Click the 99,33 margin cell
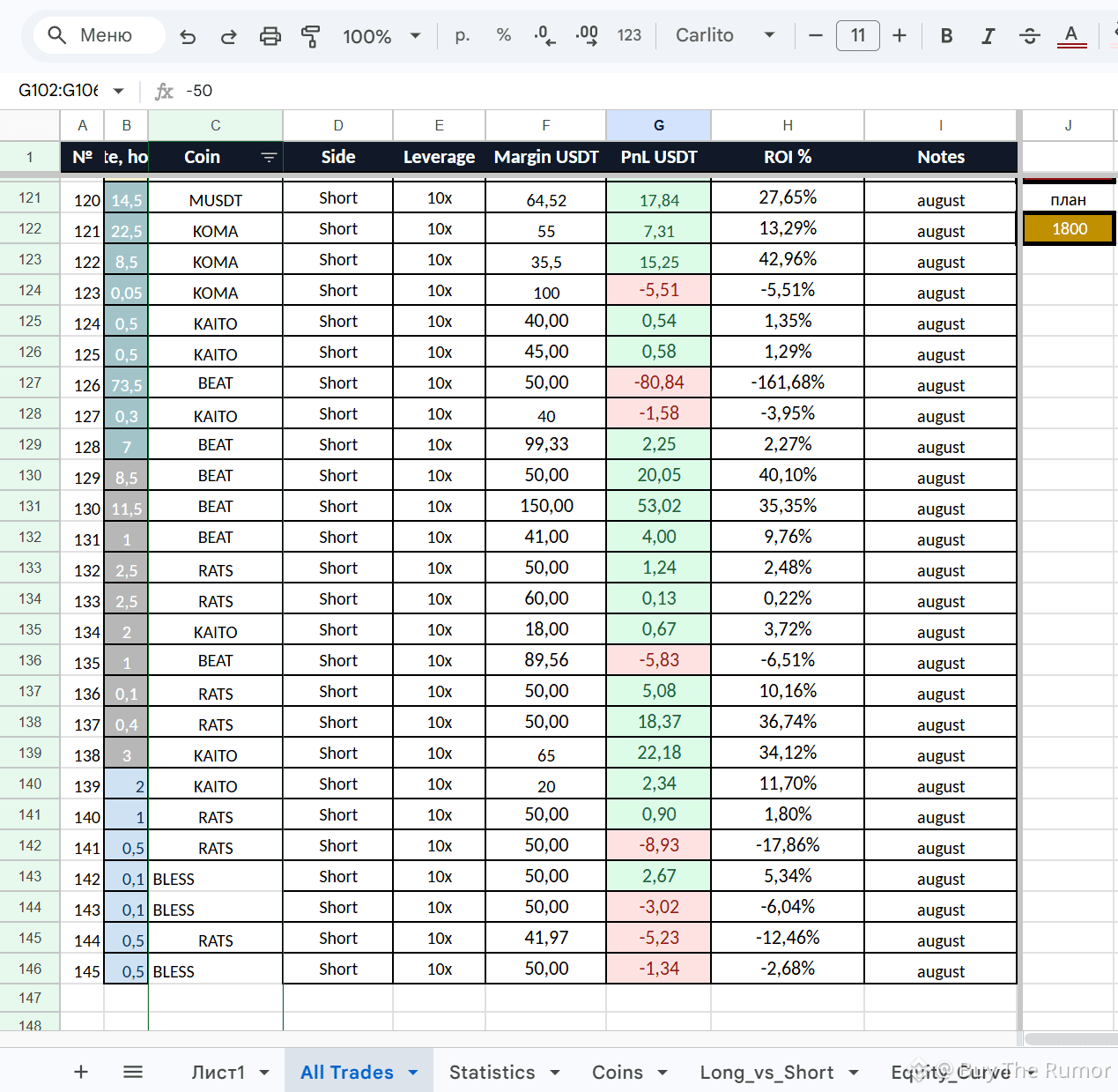Image resolution: width=1118 pixels, height=1092 pixels. coord(546,444)
